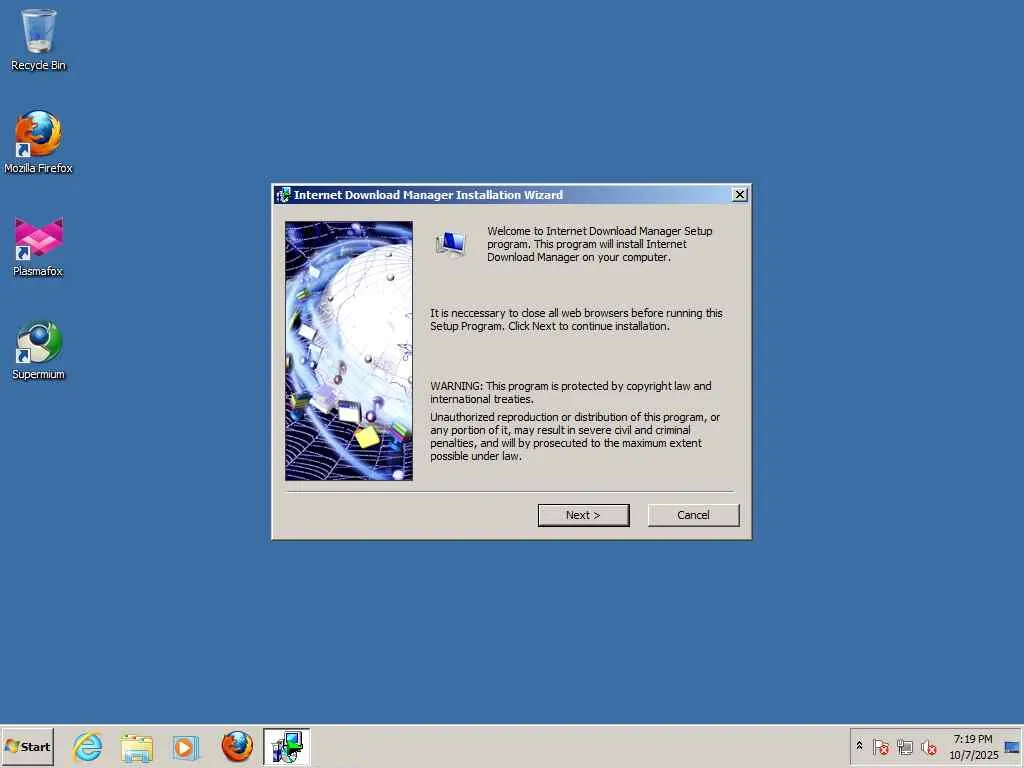Open Windows Explorer from the taskbar
This screenshot has height=768, width=1024.
coord(136,747)
